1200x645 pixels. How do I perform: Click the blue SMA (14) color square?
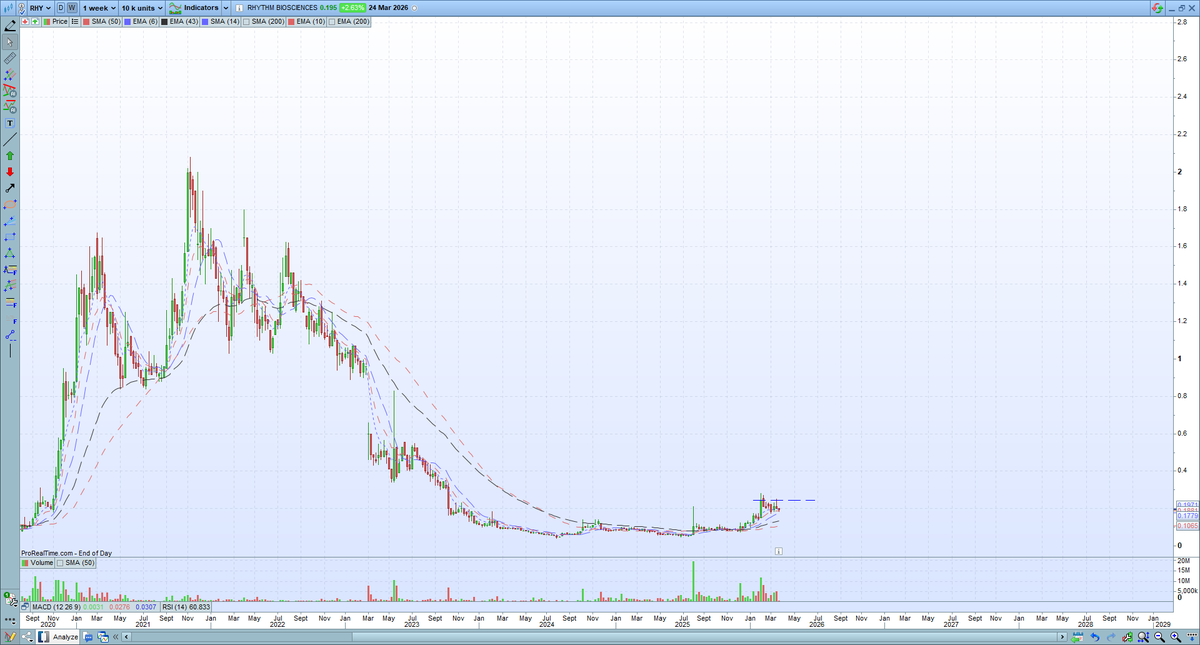pyautogui.click(x=204, y=22)
